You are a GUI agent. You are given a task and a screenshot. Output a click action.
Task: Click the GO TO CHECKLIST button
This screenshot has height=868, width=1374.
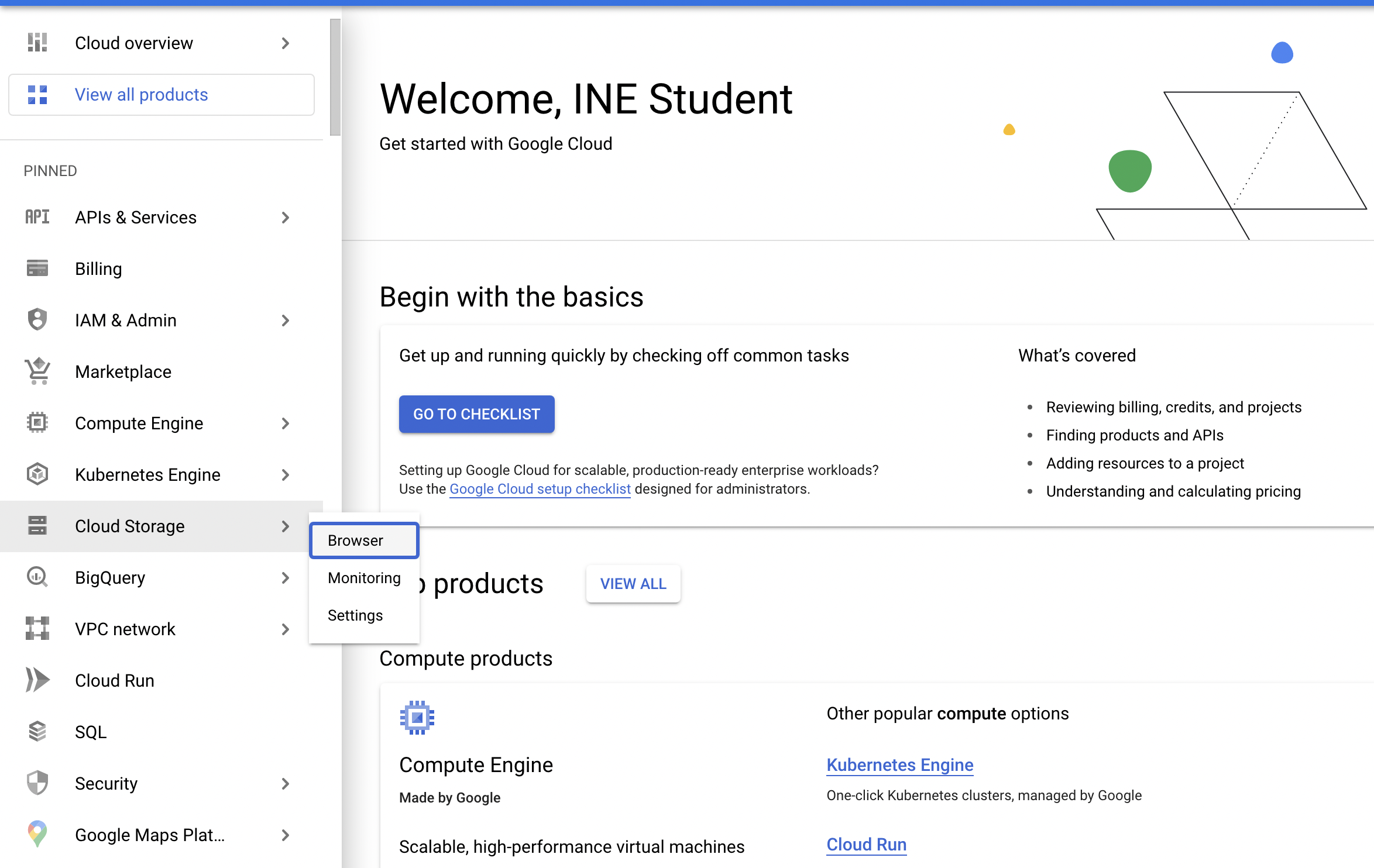tap(476, 414)
